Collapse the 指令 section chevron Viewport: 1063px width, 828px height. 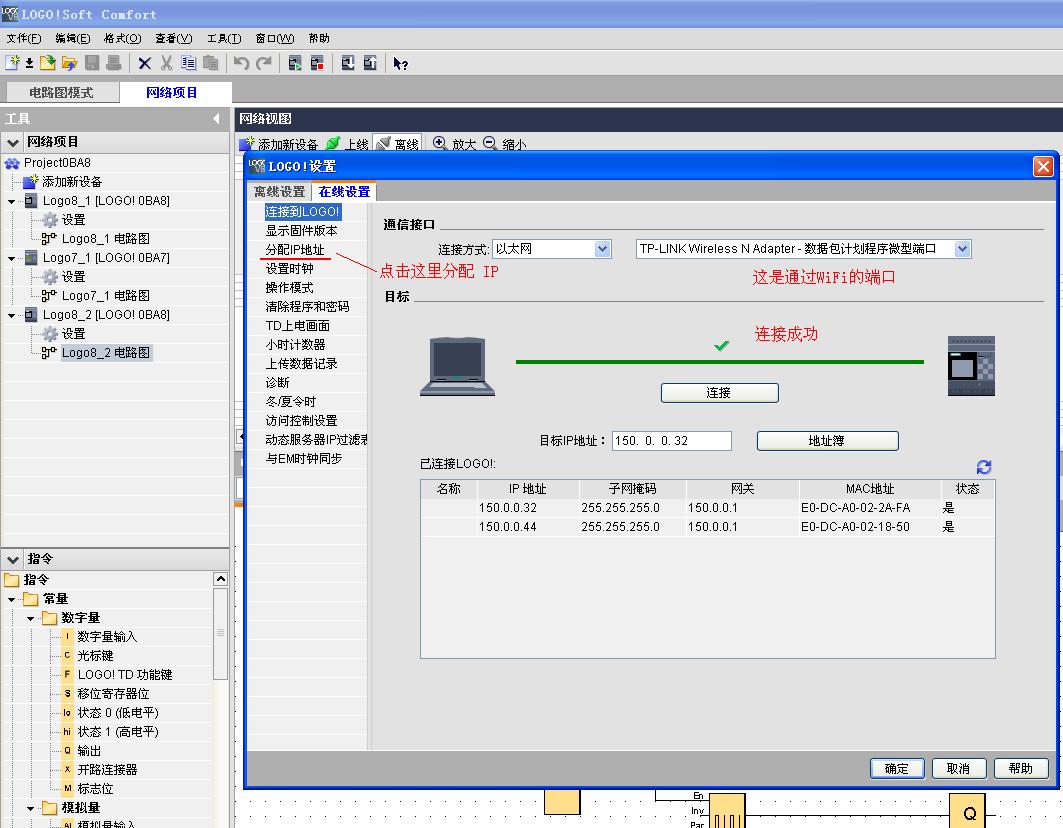pyautogui.click(x=12, y=559)
